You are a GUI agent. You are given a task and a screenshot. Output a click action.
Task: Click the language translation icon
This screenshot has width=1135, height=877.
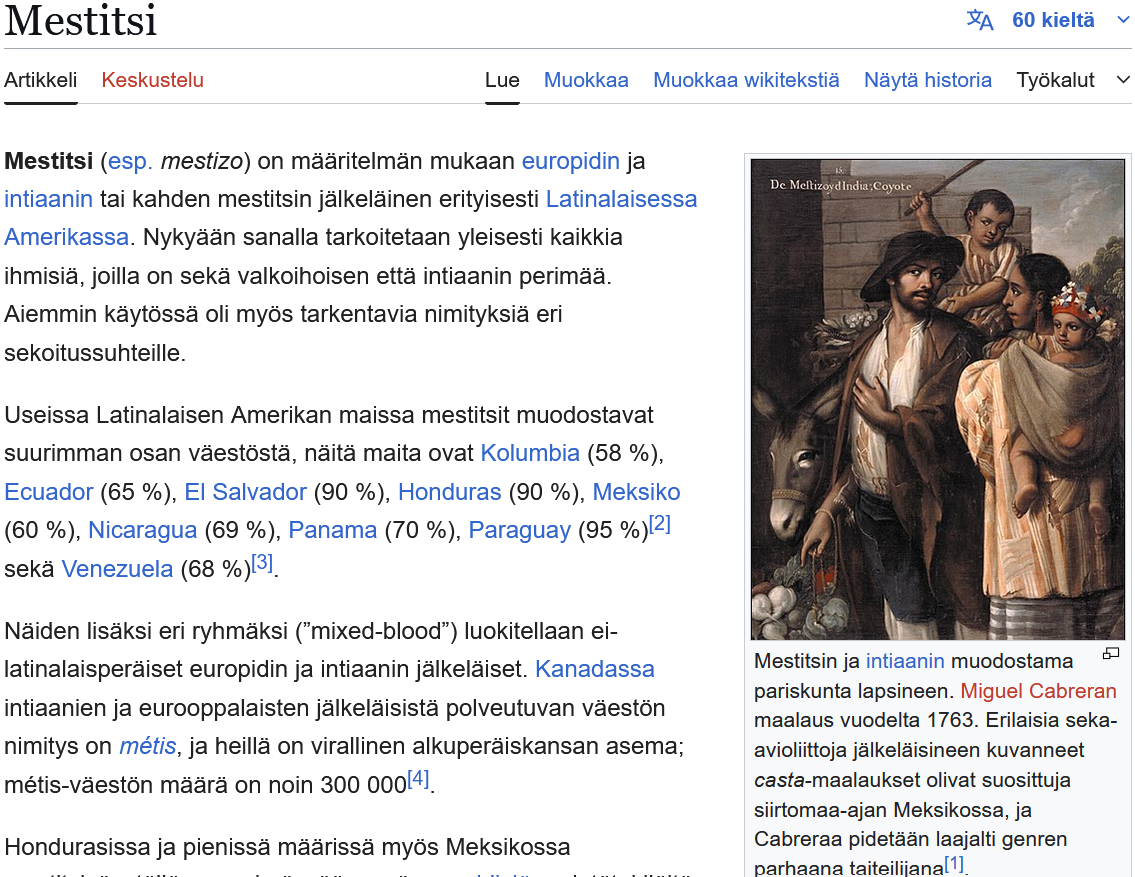click(980, 20)
